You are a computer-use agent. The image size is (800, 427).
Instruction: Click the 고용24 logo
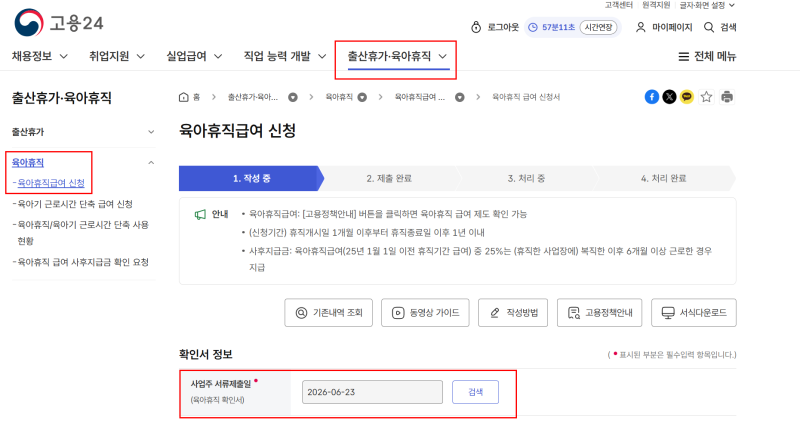coord(59,23)
